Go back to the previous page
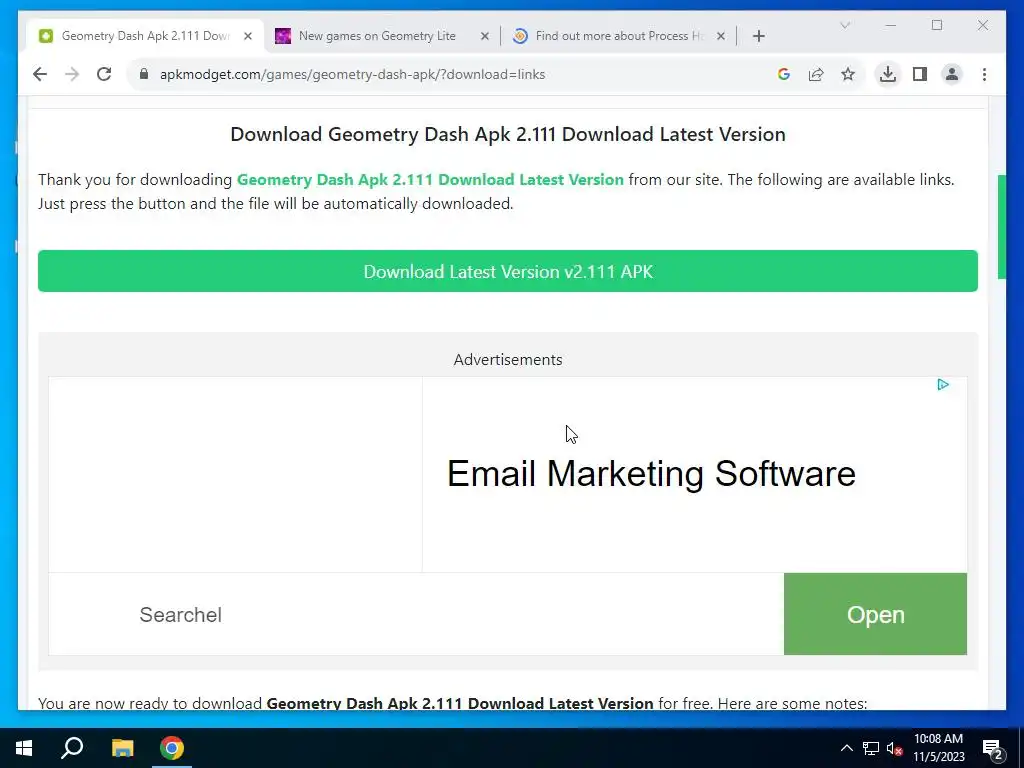This screenshot has height=768, width=1024. tap(40, 74)
